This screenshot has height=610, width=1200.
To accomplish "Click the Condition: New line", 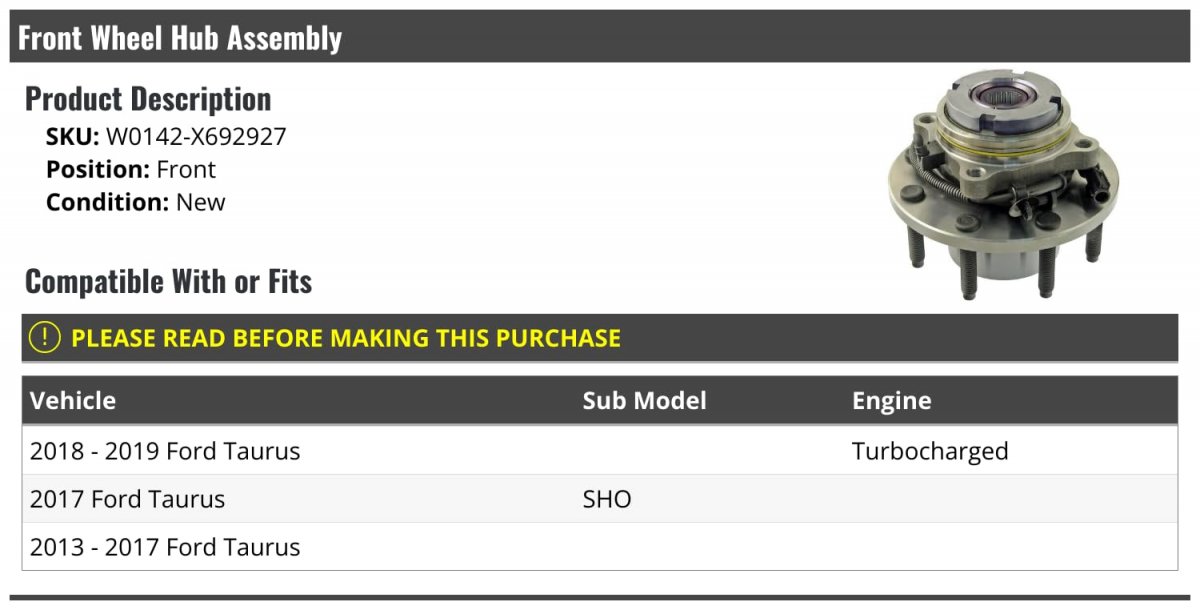I will [x=136, y=202].
